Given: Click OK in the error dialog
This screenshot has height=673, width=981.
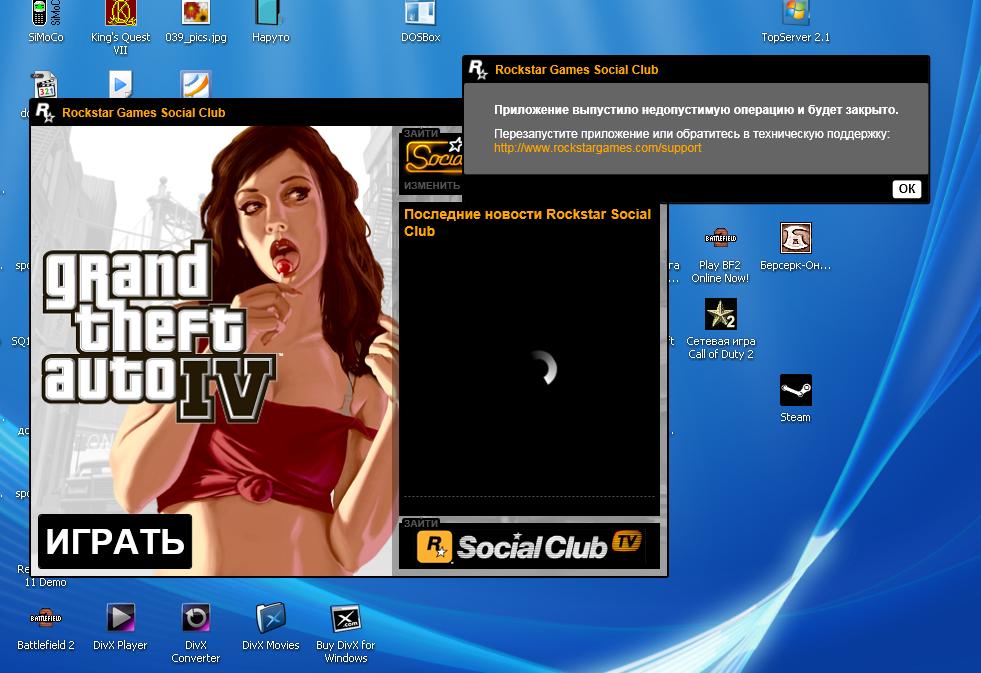Looking at the screenshot, I should (907, 189).
